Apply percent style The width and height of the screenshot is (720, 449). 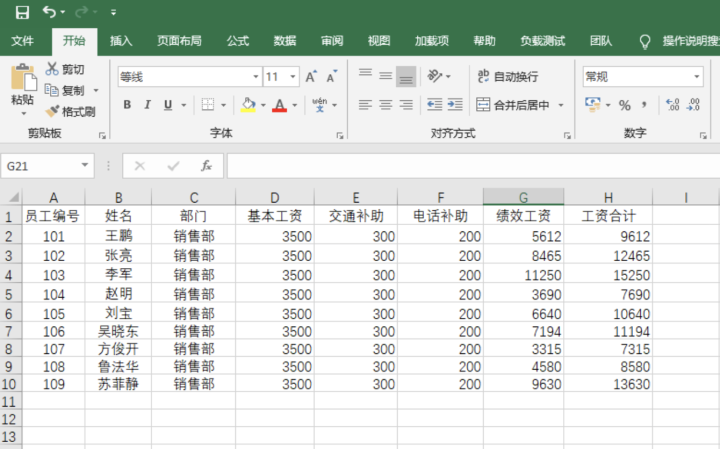pyautogui.click(x=624, y=105)
